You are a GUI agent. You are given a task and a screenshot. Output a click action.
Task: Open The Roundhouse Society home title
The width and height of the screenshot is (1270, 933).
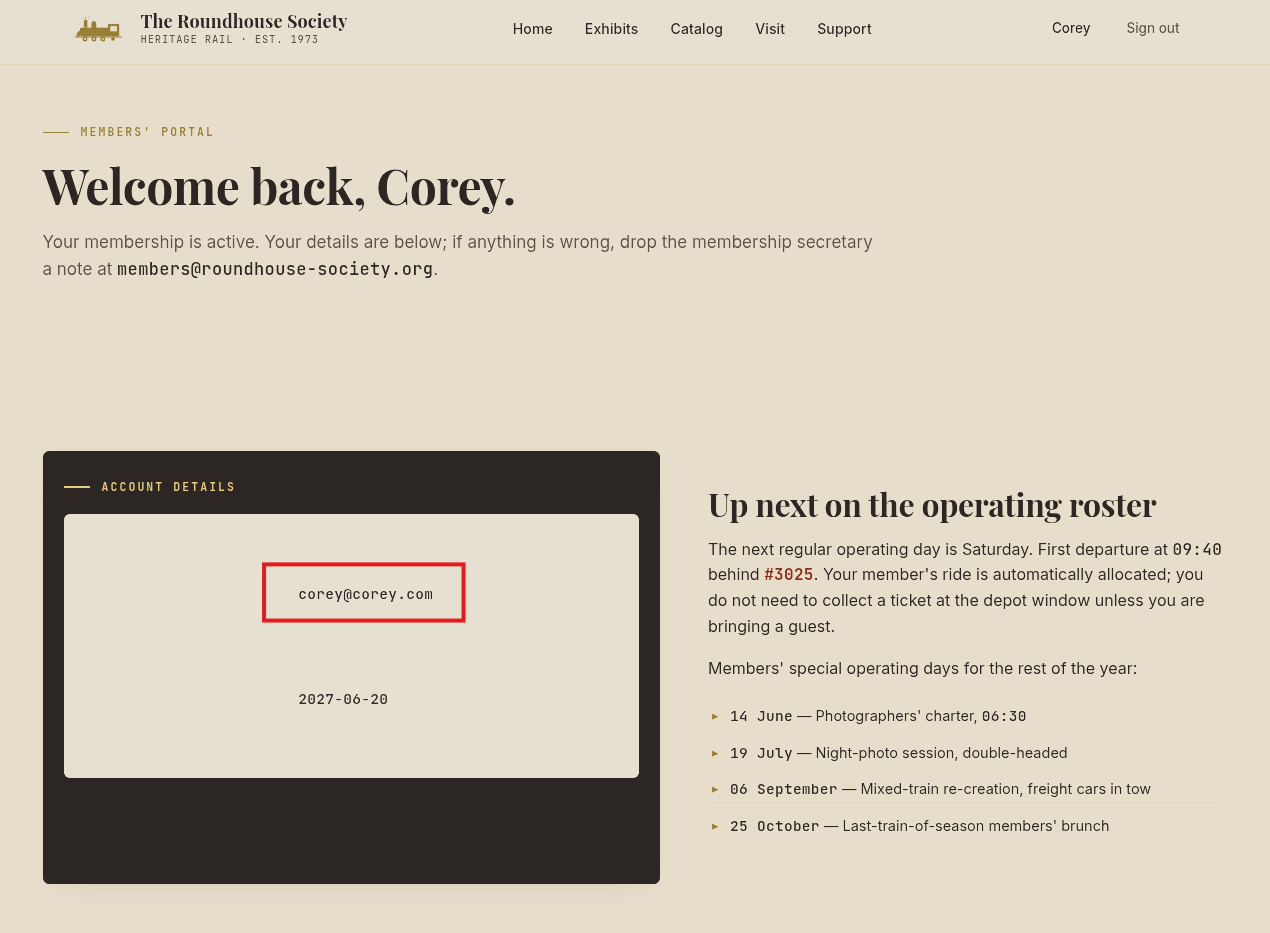pyautogui.click(x=244, y=21)
